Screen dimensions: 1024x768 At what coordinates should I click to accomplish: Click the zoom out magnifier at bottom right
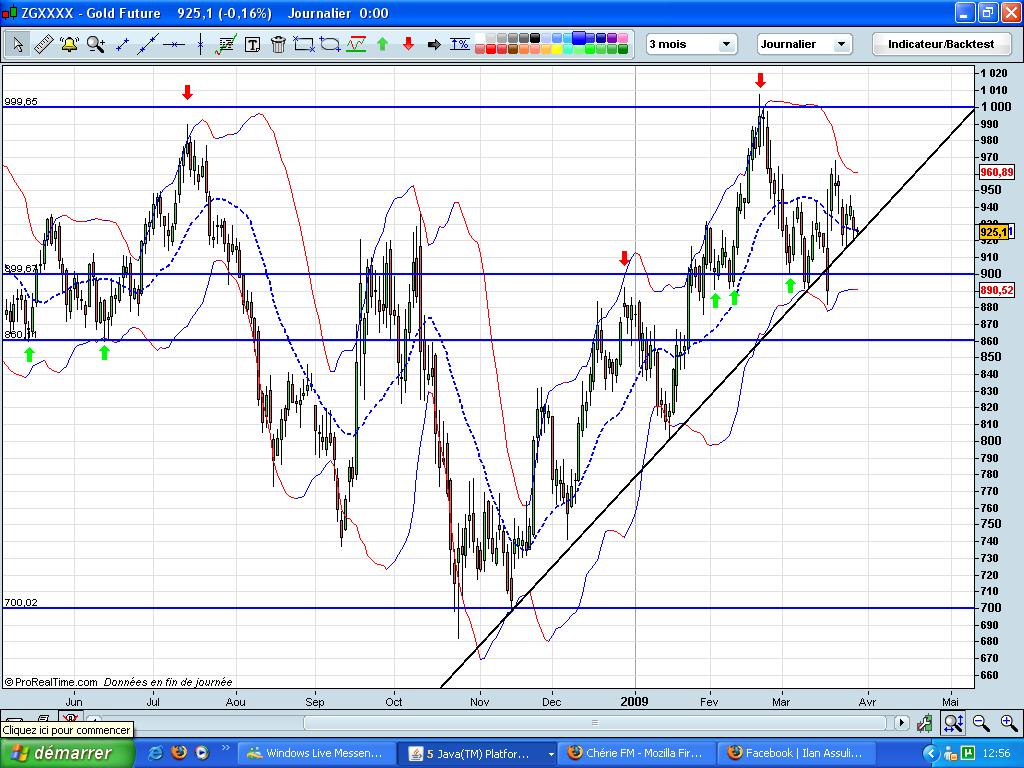(x=981, y=722)
